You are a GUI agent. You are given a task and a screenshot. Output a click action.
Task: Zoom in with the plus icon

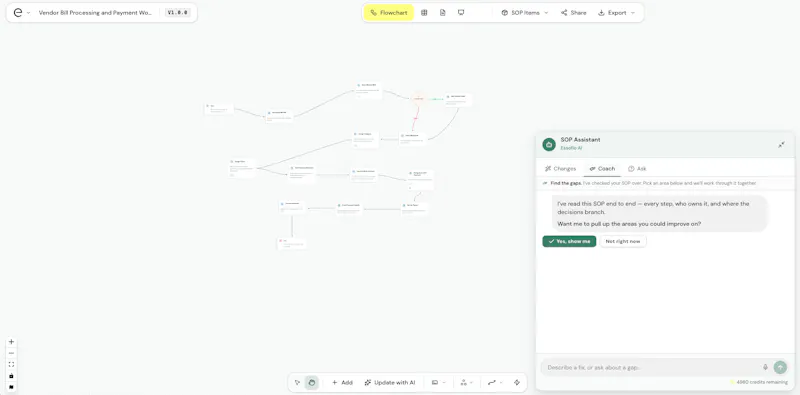click(11, 342)
